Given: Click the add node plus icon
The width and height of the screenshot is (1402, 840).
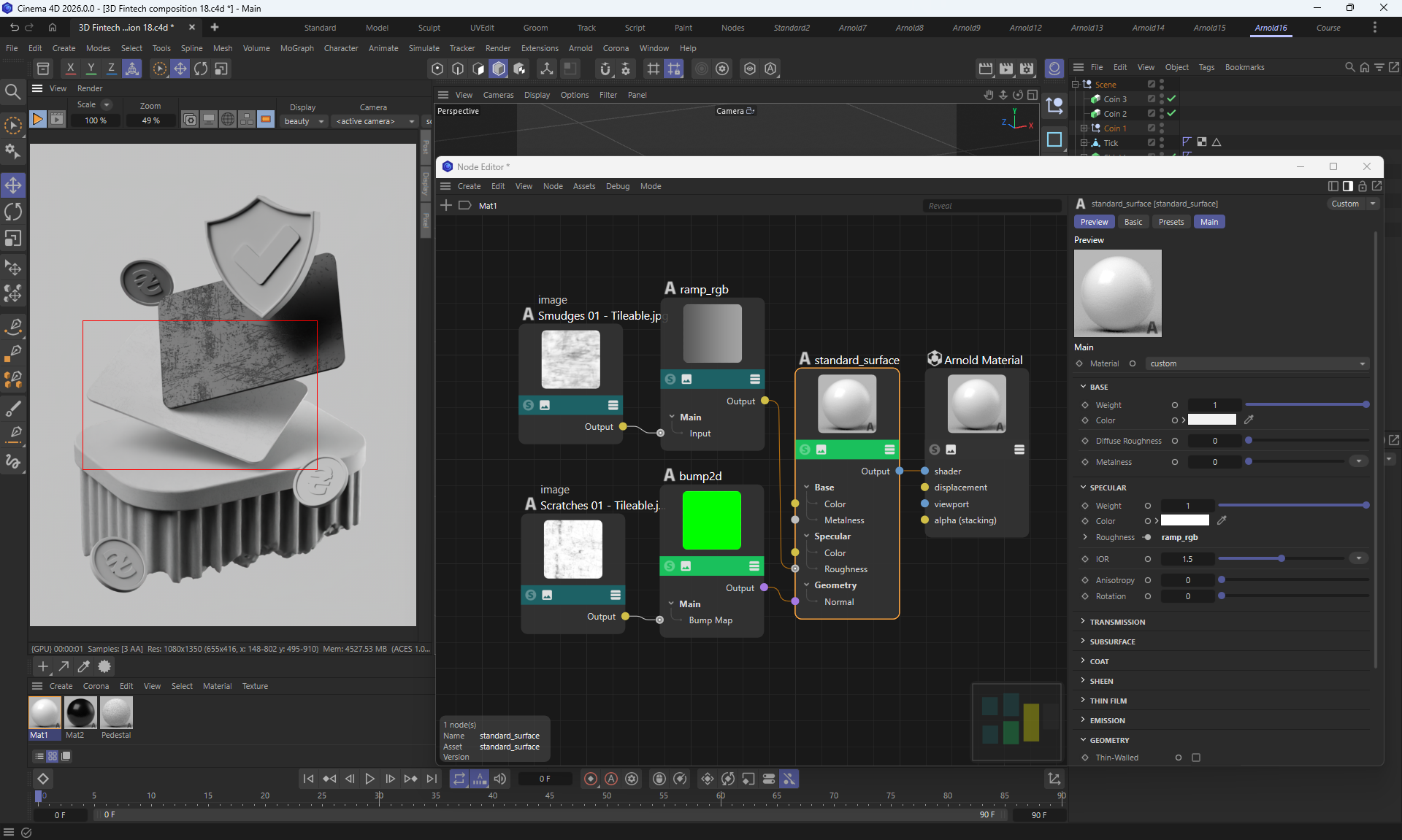Looking at the screenshot, I should pyautogui.click(x=446, y=206).
